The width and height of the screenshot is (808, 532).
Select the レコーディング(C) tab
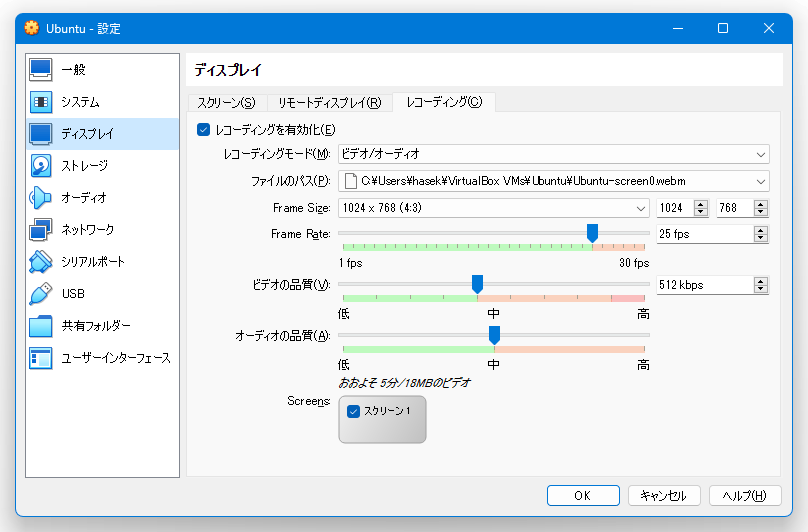[444, 102]
